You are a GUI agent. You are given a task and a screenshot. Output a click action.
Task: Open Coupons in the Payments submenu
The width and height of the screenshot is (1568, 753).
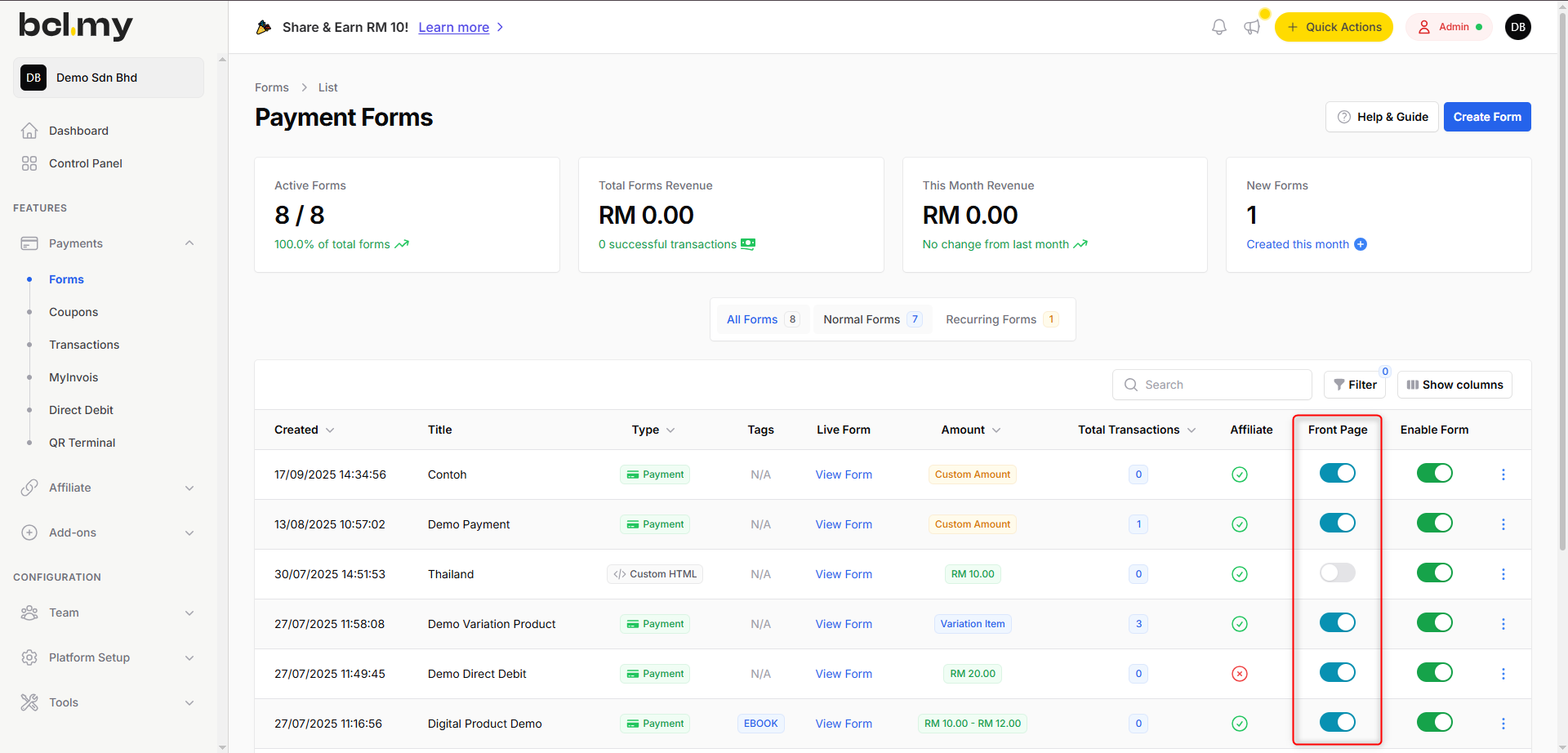(73, 312)
